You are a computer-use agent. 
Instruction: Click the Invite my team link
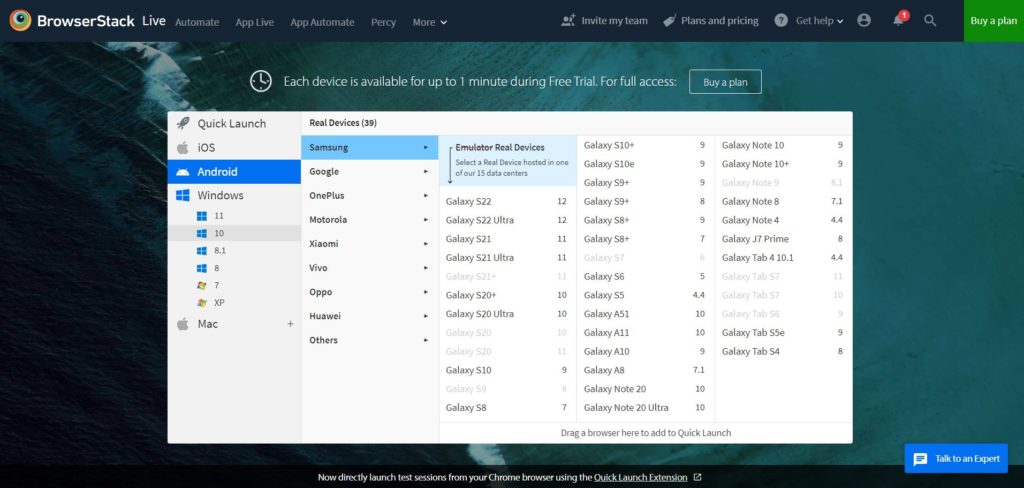605,21
